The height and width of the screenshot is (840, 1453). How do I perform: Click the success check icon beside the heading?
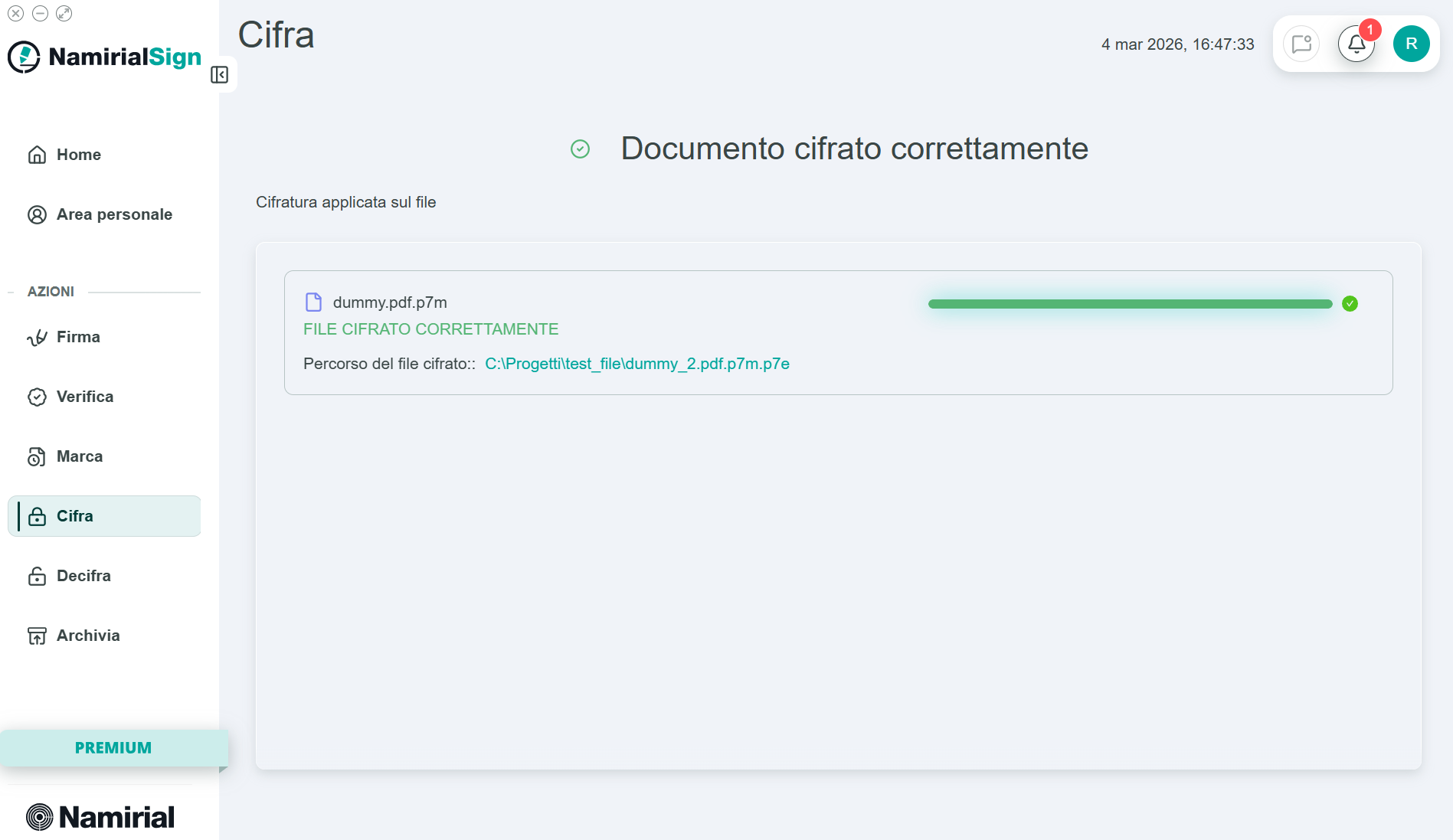[581, 149]
